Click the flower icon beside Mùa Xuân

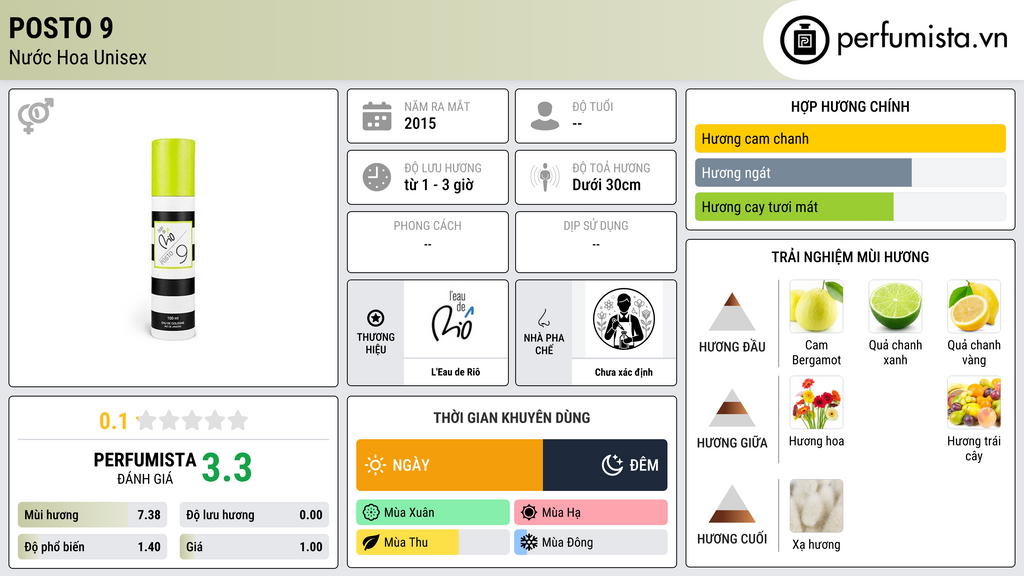[x=371, y=513]
